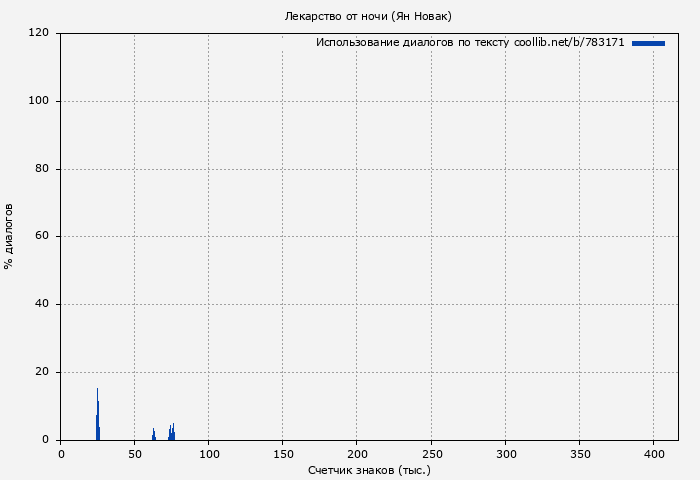This screenshot has width=700, height=480.
Task: Click the x-axis label "Счетчик знаков (тыс.)"
Action: pyautogui.click(x=369, y=469)
